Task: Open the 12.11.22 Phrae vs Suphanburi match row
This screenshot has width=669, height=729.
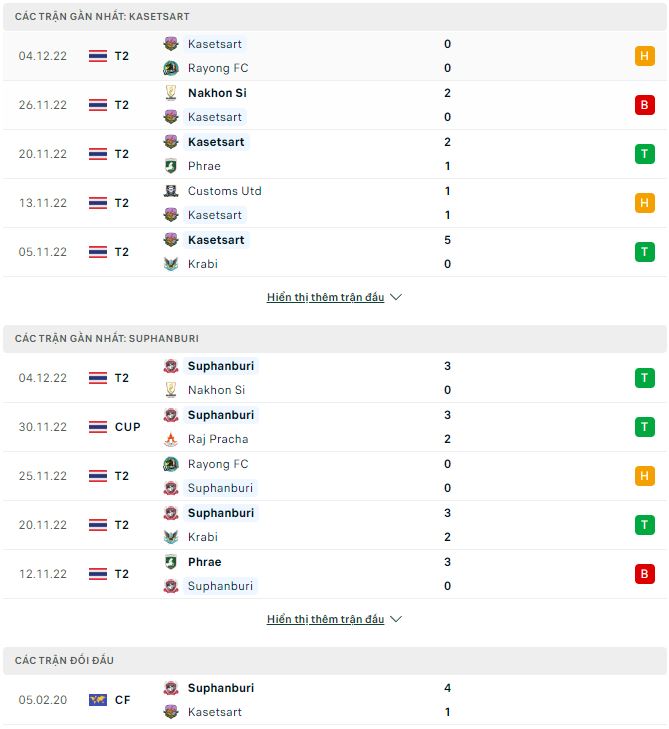Action: click(300, 574)
